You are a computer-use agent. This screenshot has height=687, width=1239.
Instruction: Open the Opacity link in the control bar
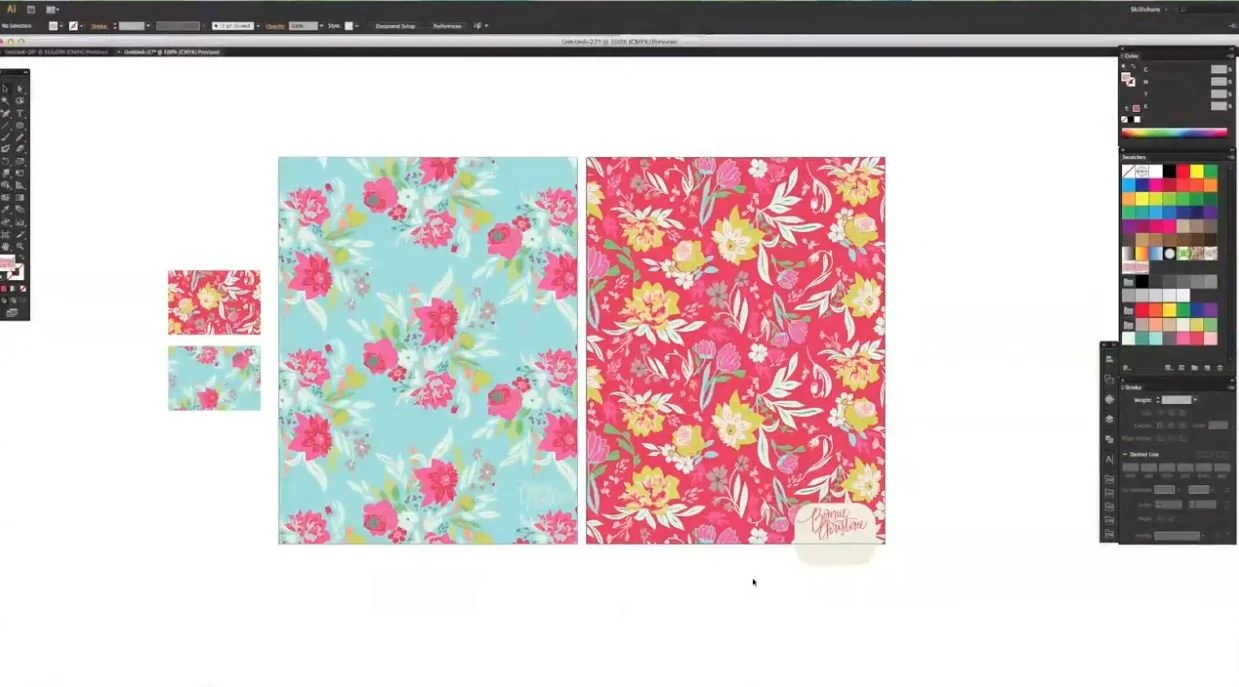[x=274, y=26]
